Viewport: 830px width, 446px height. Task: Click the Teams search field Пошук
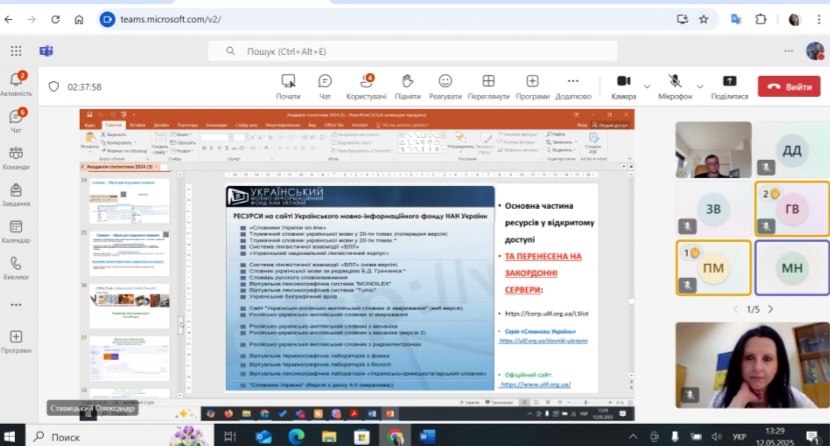400,51
